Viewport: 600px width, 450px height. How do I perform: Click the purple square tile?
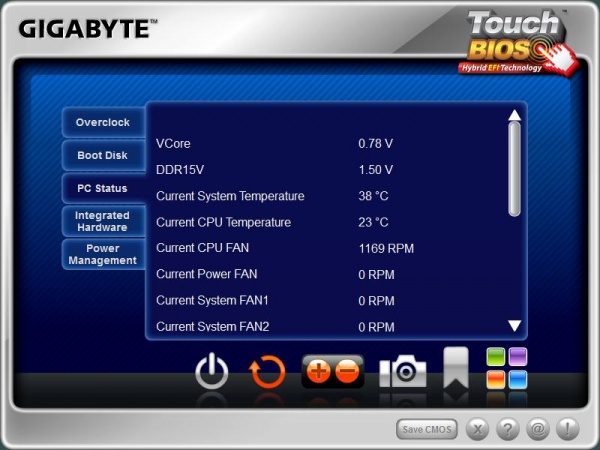tap(518, 357)
